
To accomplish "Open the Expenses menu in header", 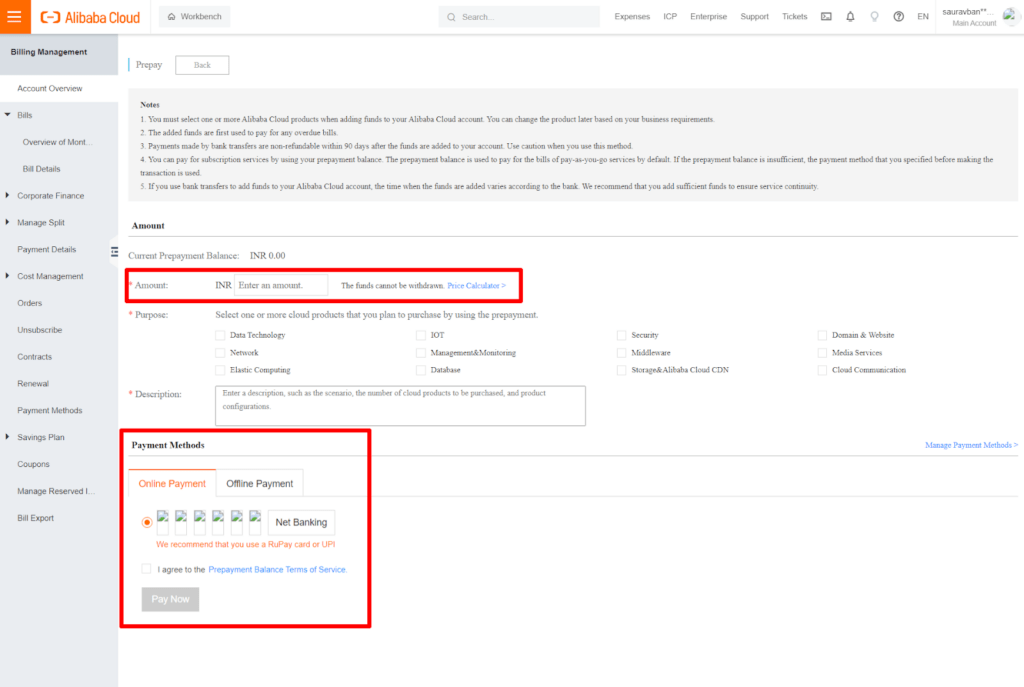I will pos(631,17).
